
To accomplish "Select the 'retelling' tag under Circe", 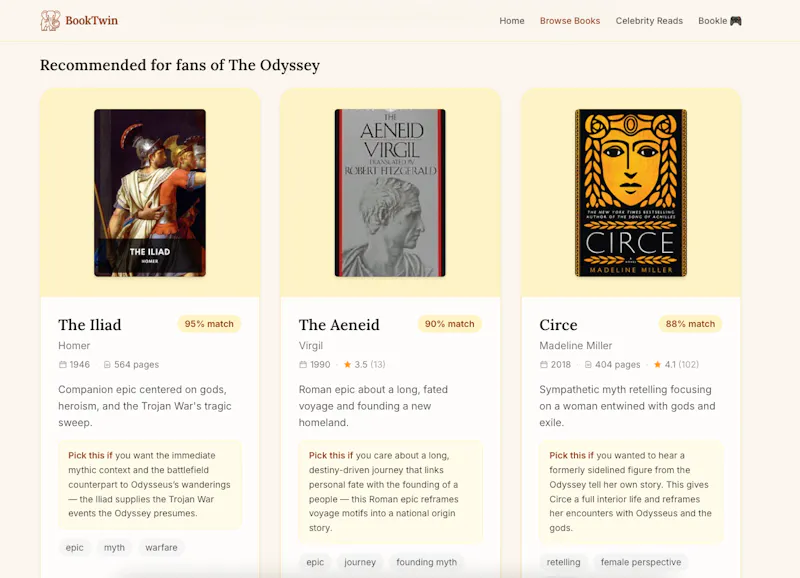I will coord(563,562).
